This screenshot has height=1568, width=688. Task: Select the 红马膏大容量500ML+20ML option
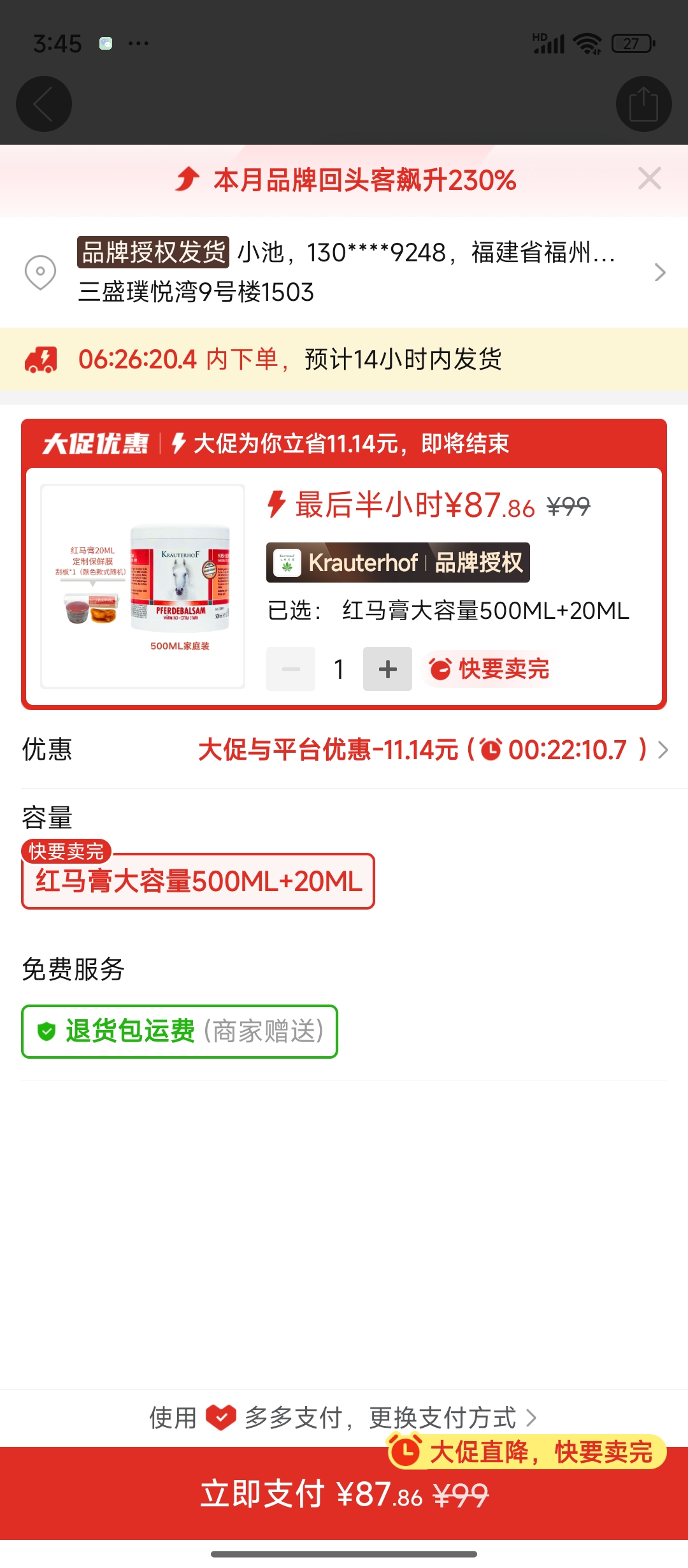coord(198,881)
